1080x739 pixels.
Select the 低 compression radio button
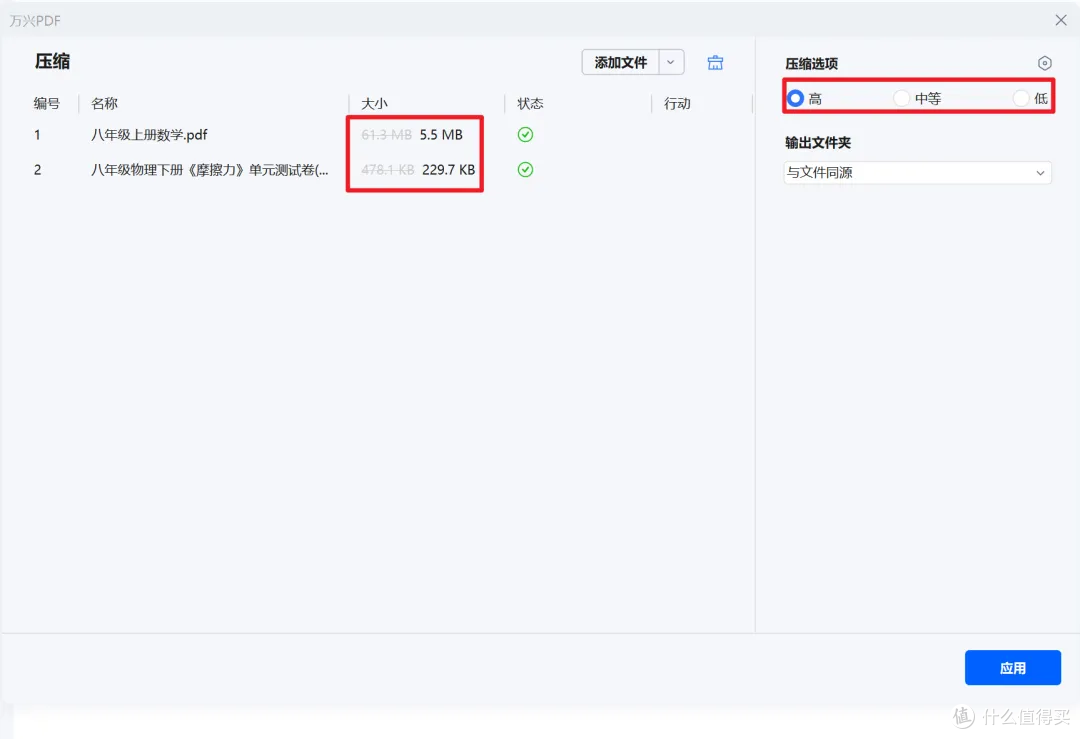coord(1021,98)
